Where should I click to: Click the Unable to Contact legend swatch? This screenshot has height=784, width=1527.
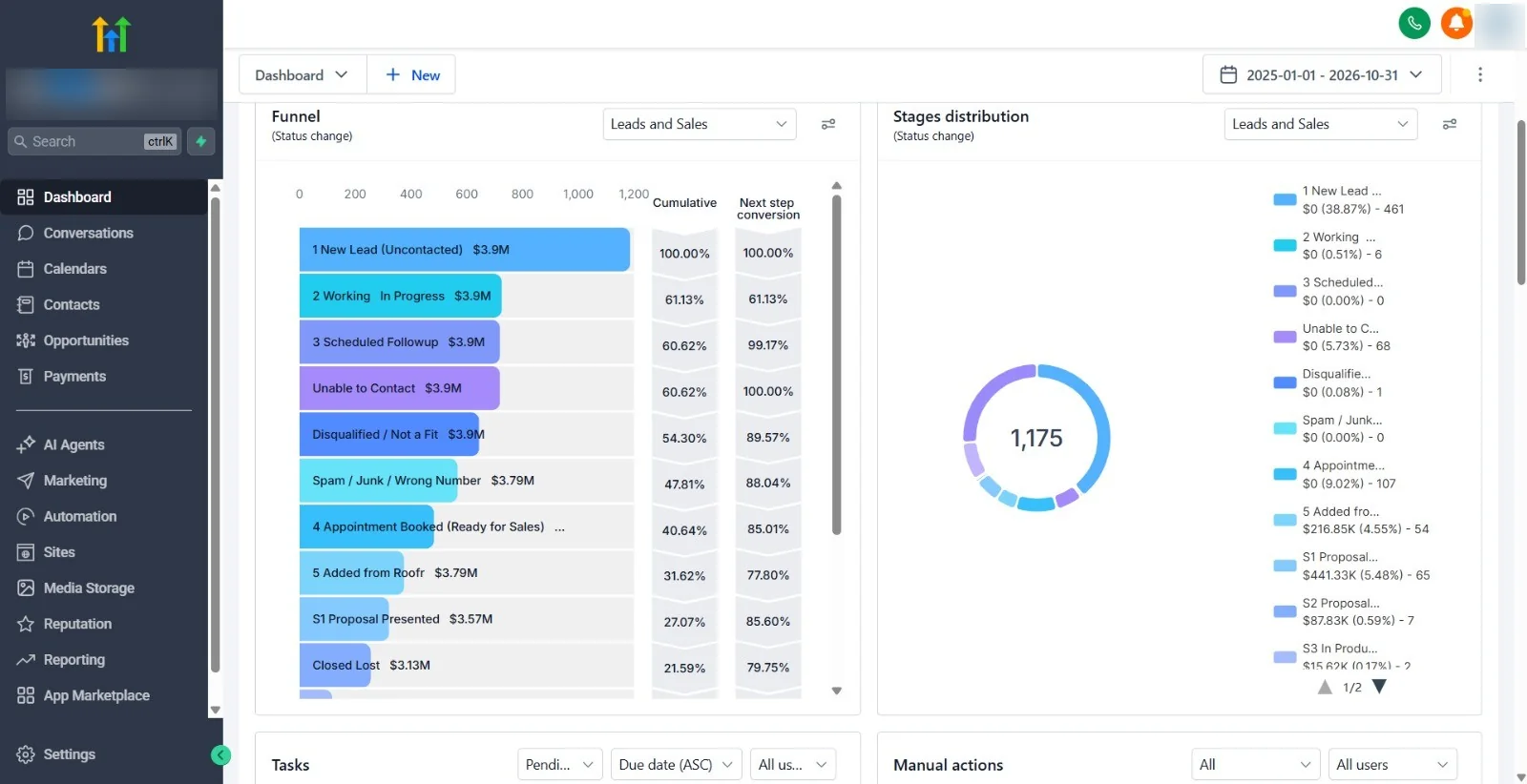pyautogui.click(x=1285, y=337)
